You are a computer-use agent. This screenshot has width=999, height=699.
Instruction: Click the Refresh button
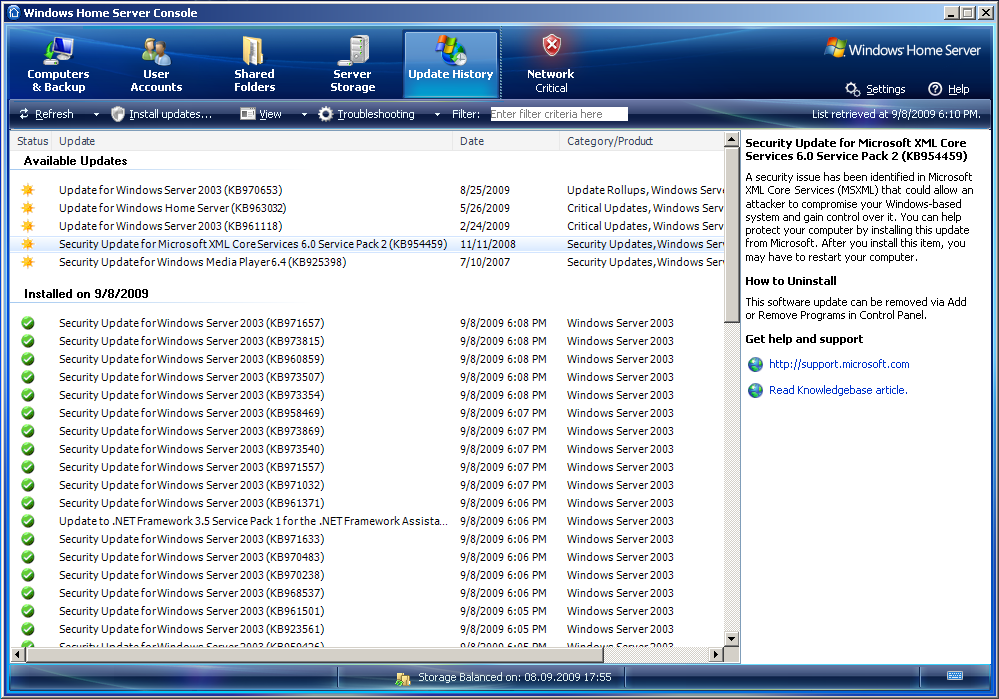47,114
